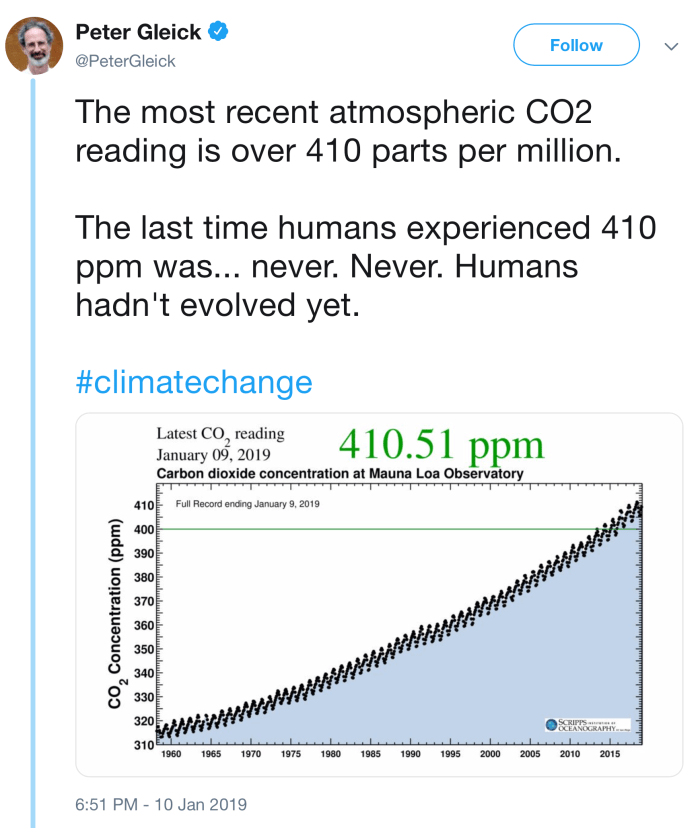This screenshot has height=828, width=700.
Task: Click the Scripps Oceanography logo in chart
Action: (585, 723)
